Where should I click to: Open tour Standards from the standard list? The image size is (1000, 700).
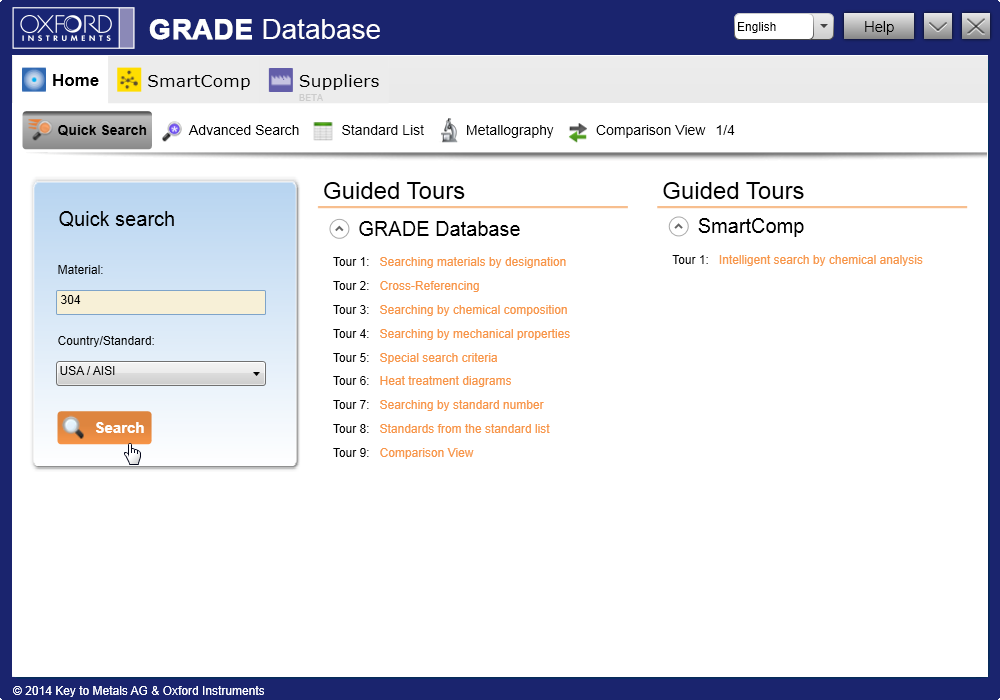[x=464, y=428]
